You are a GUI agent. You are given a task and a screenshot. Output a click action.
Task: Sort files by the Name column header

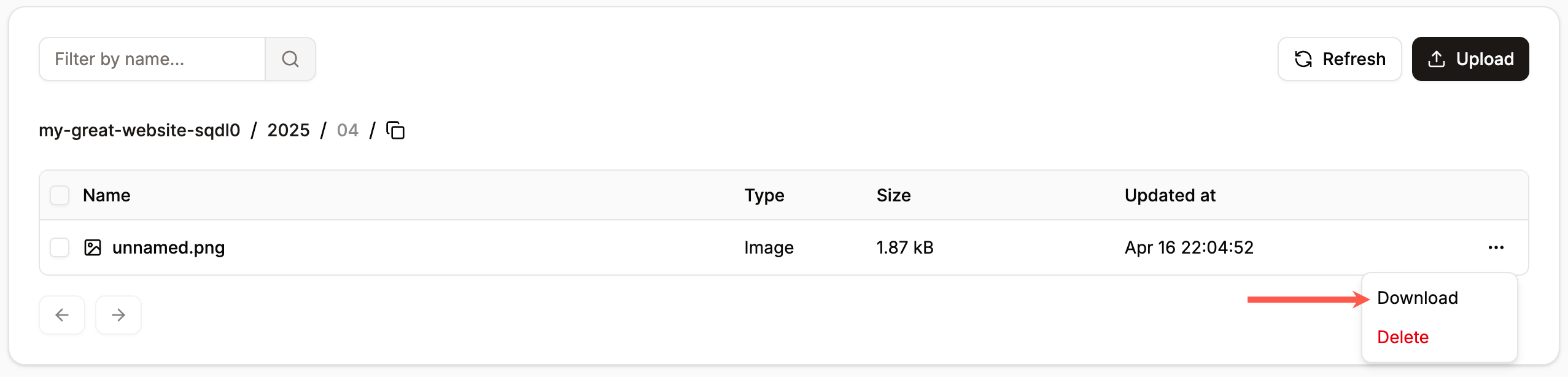coord(106,195)
